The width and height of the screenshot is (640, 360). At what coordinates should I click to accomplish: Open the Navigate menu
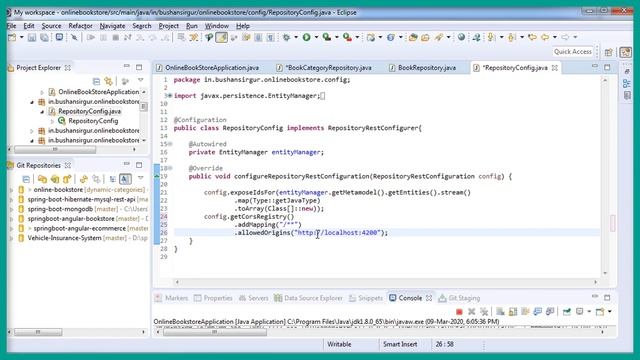pos(112,26)
